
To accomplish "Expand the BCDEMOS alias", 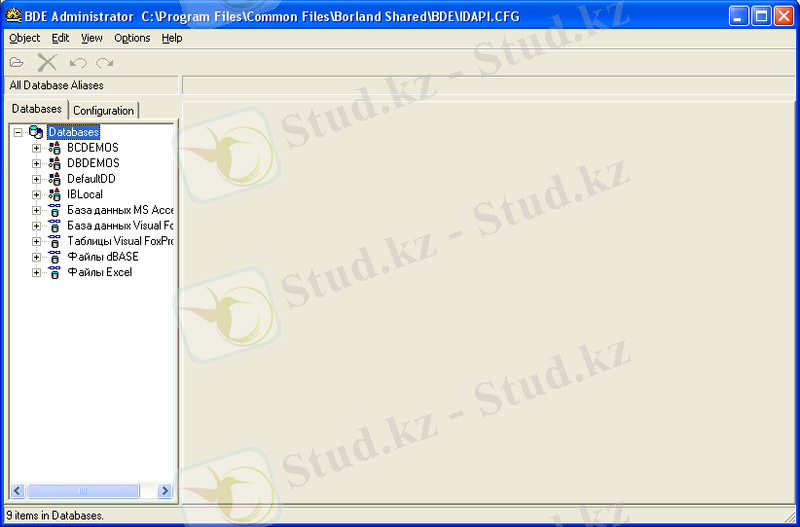I will 36,148.
